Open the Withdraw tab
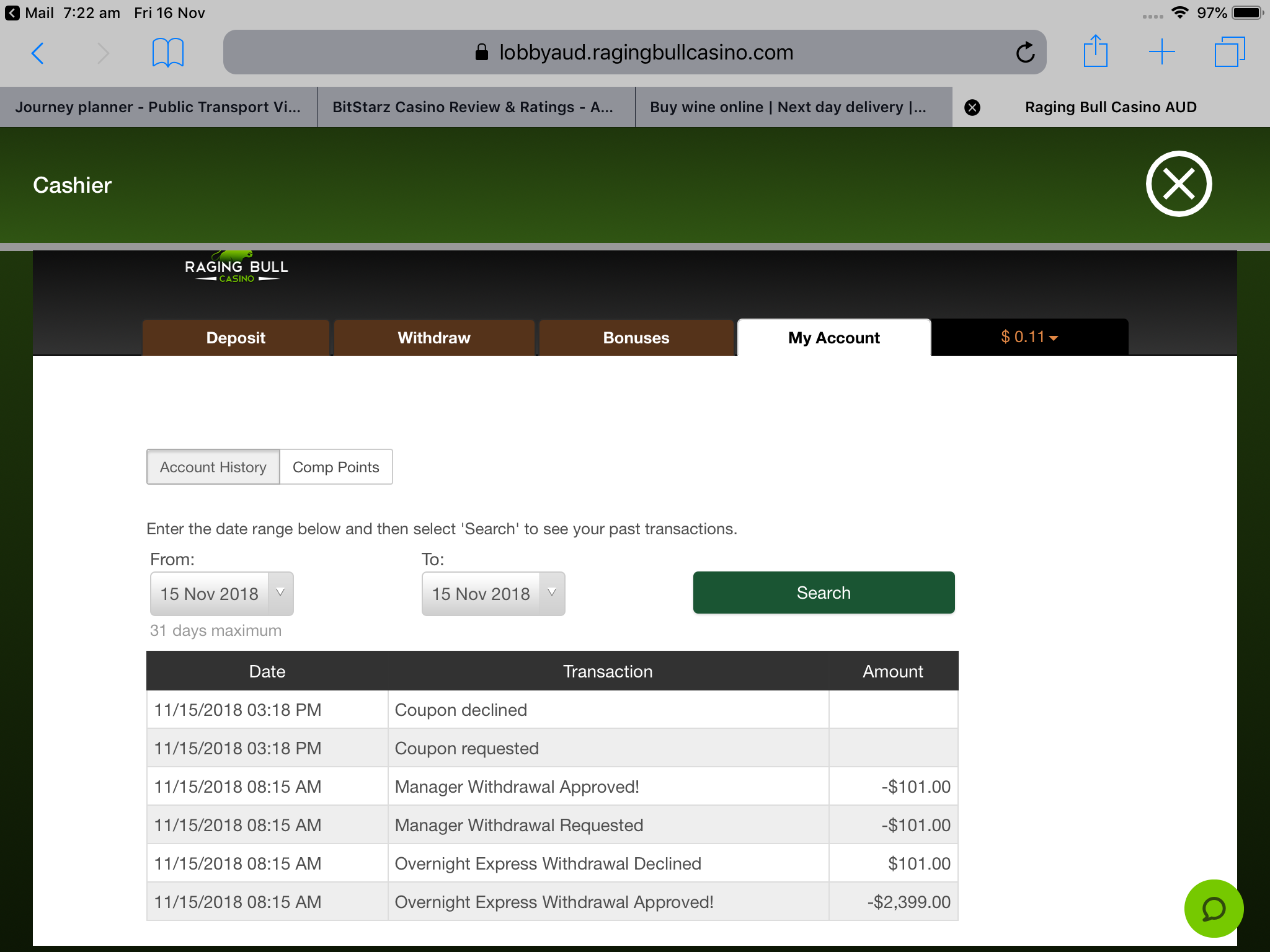This screenshot has height=952, width=1270. coord(434,338)
